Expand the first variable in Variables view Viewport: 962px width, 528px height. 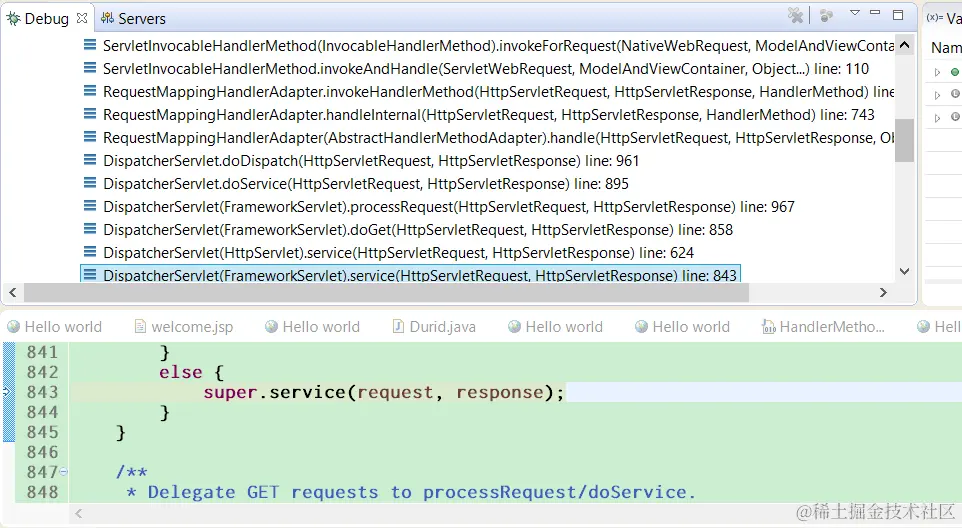point(937,72)
